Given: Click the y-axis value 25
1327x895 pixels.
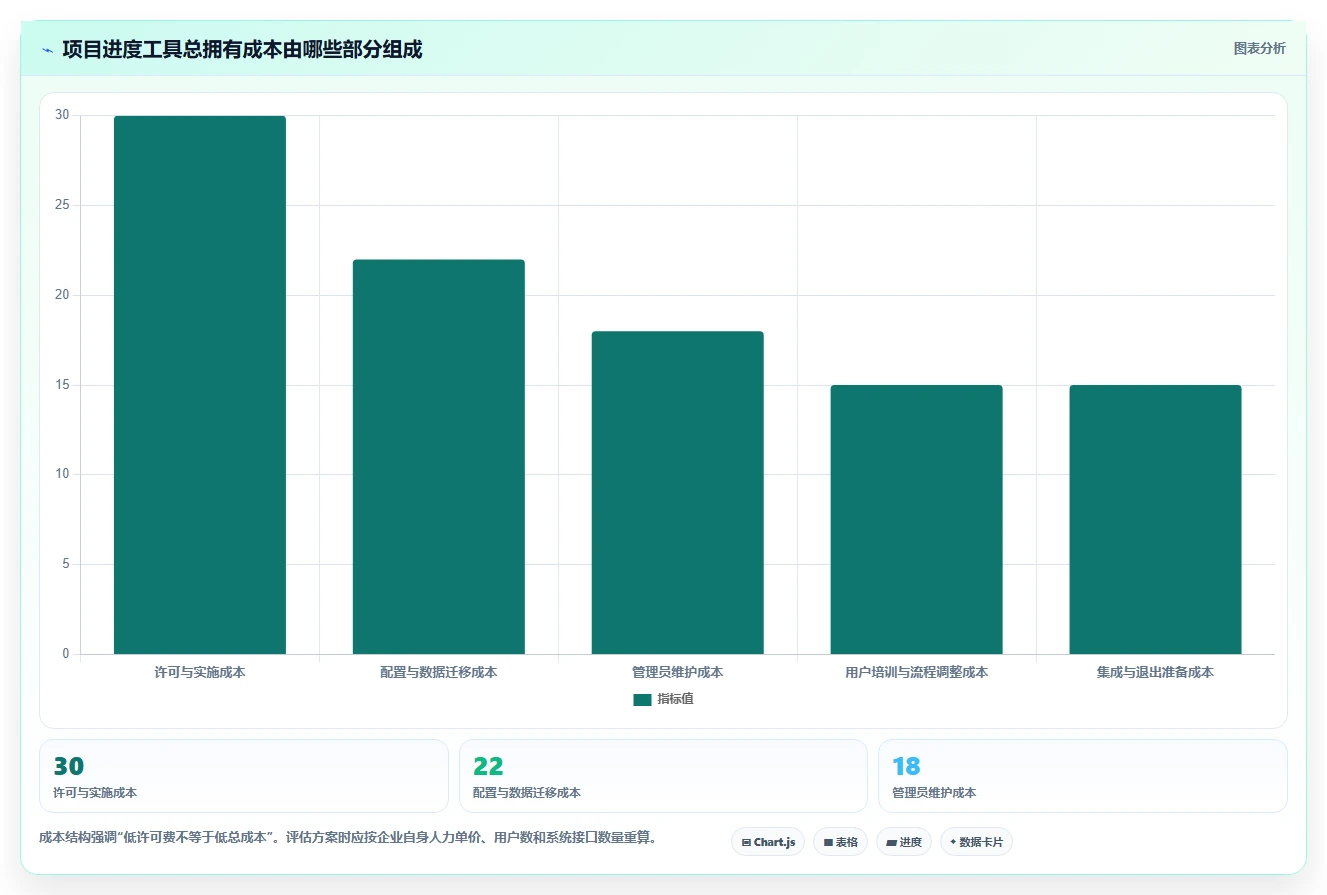Looking at the screenshot, I should [62, 205].
